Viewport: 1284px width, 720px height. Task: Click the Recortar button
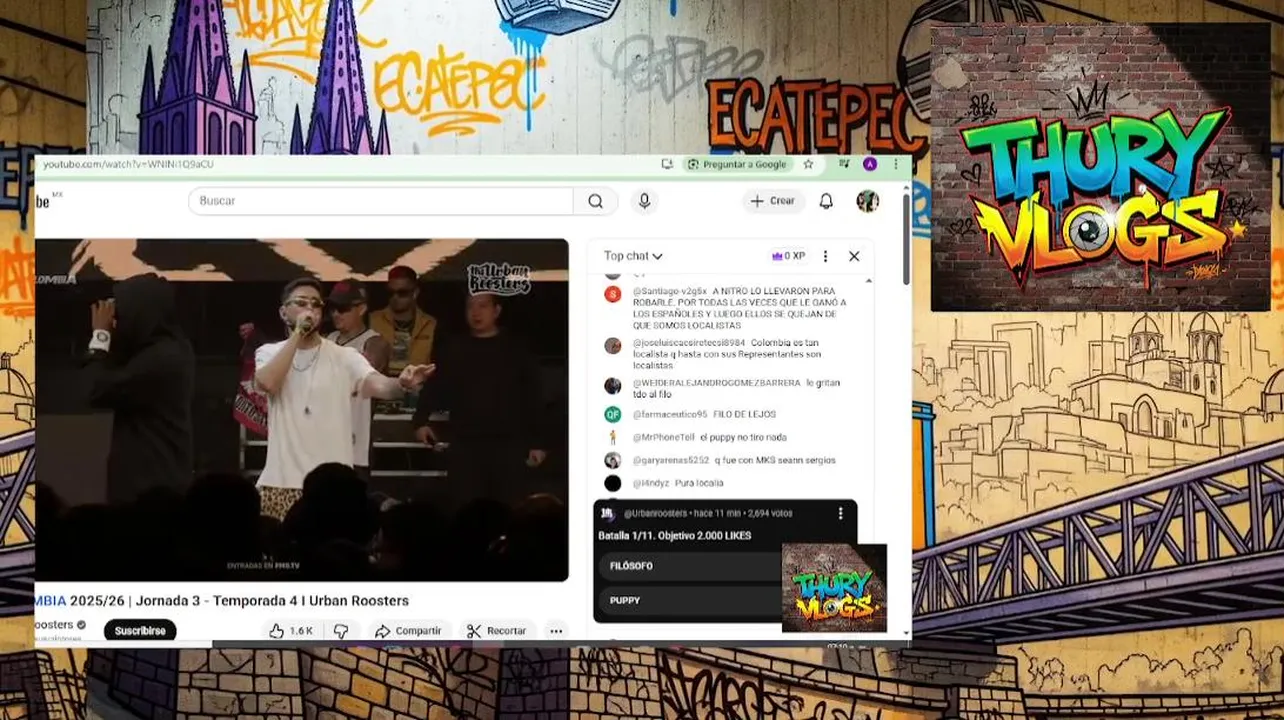[x=496, y=631]
